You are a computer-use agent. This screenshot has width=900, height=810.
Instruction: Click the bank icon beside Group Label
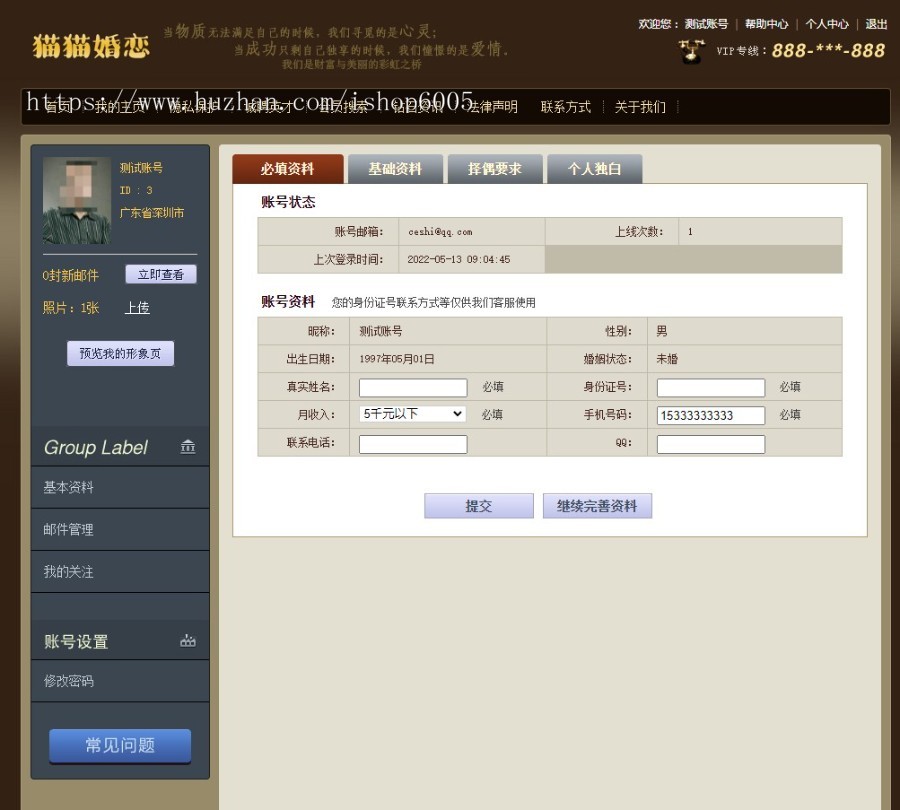click(188, 447)
